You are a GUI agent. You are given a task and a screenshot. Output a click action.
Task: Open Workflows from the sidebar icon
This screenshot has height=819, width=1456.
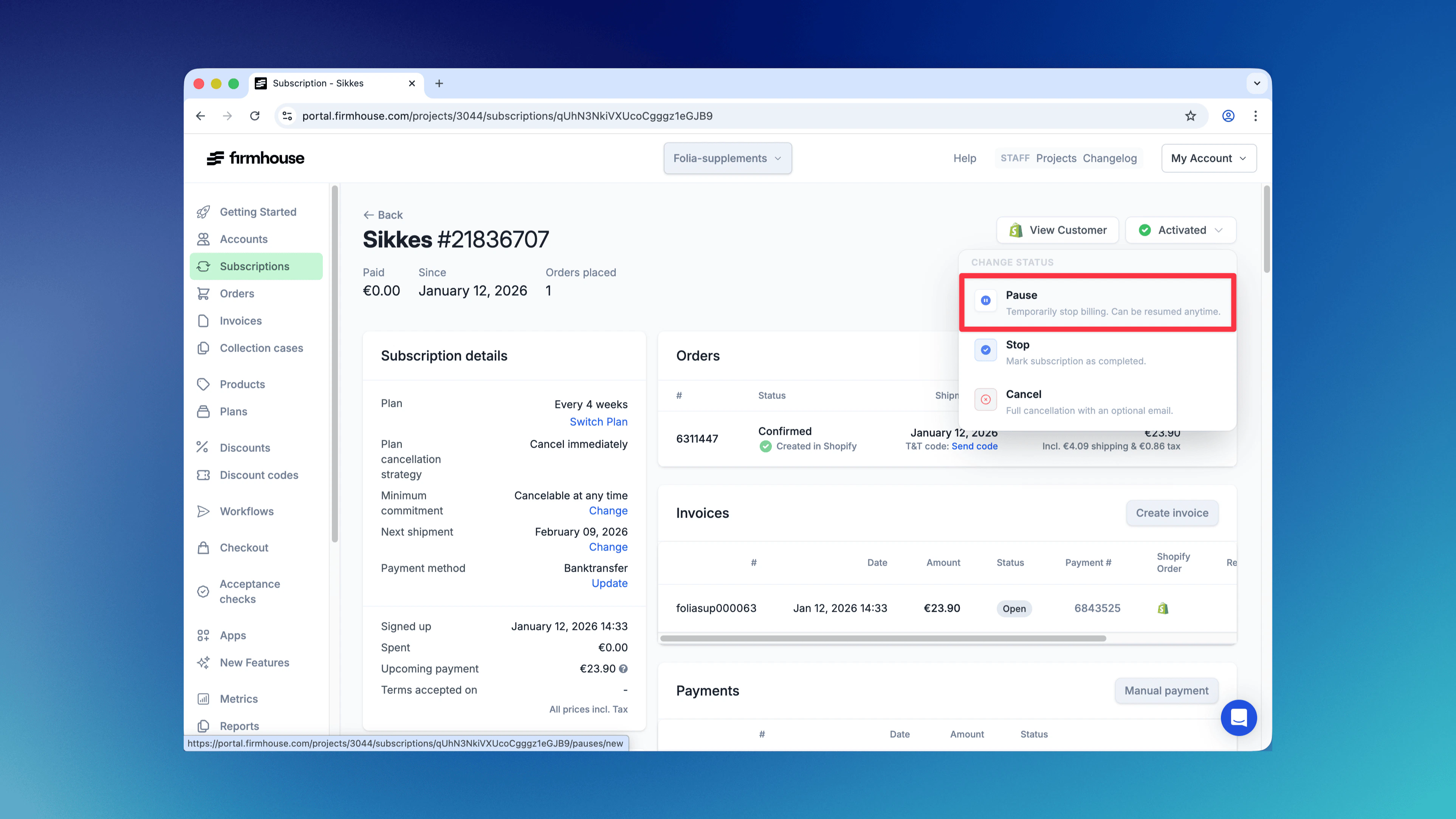pyautogui.click(x=203, y=511)
